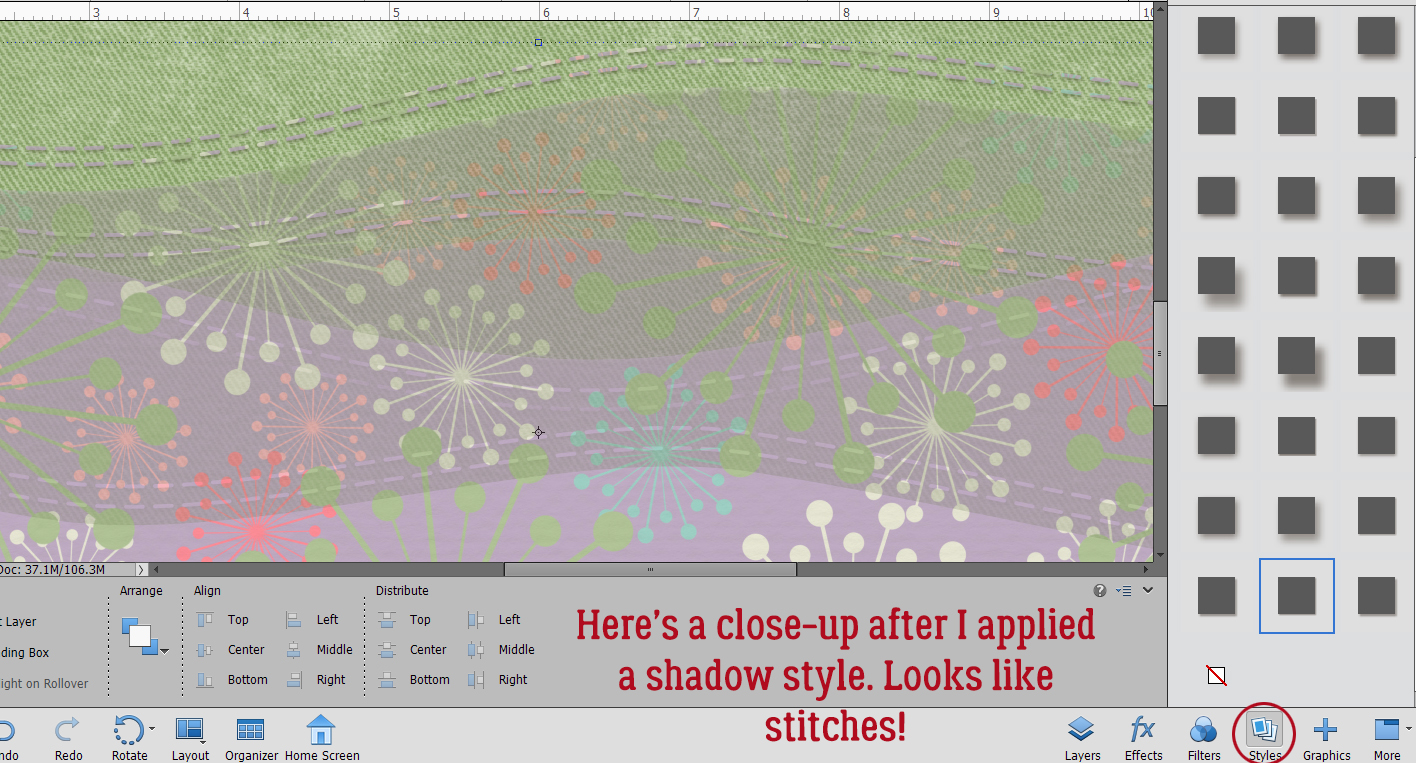
Task: Open tool options help icon
Action: pyautogui.click(x=1100, y=591)
